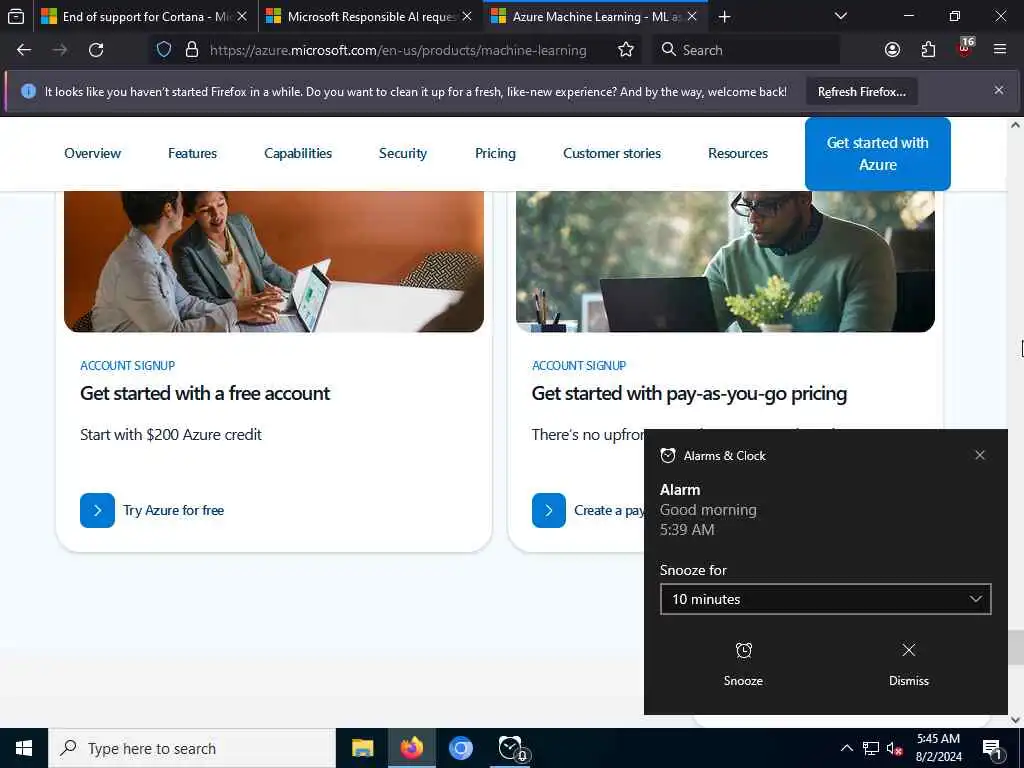The width and height of the screenshot is (1024, 768).
Task: Open the Action Center notifications icon
Action: tap(992, 749)
